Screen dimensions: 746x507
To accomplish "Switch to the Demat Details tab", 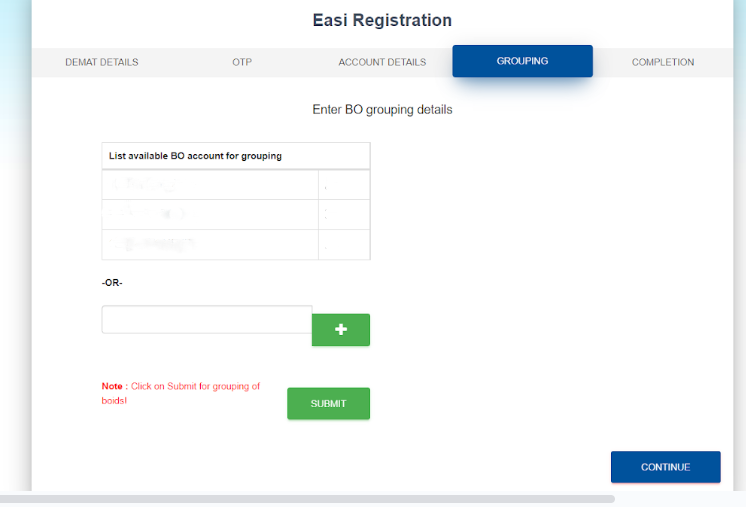I will [102, 62].
